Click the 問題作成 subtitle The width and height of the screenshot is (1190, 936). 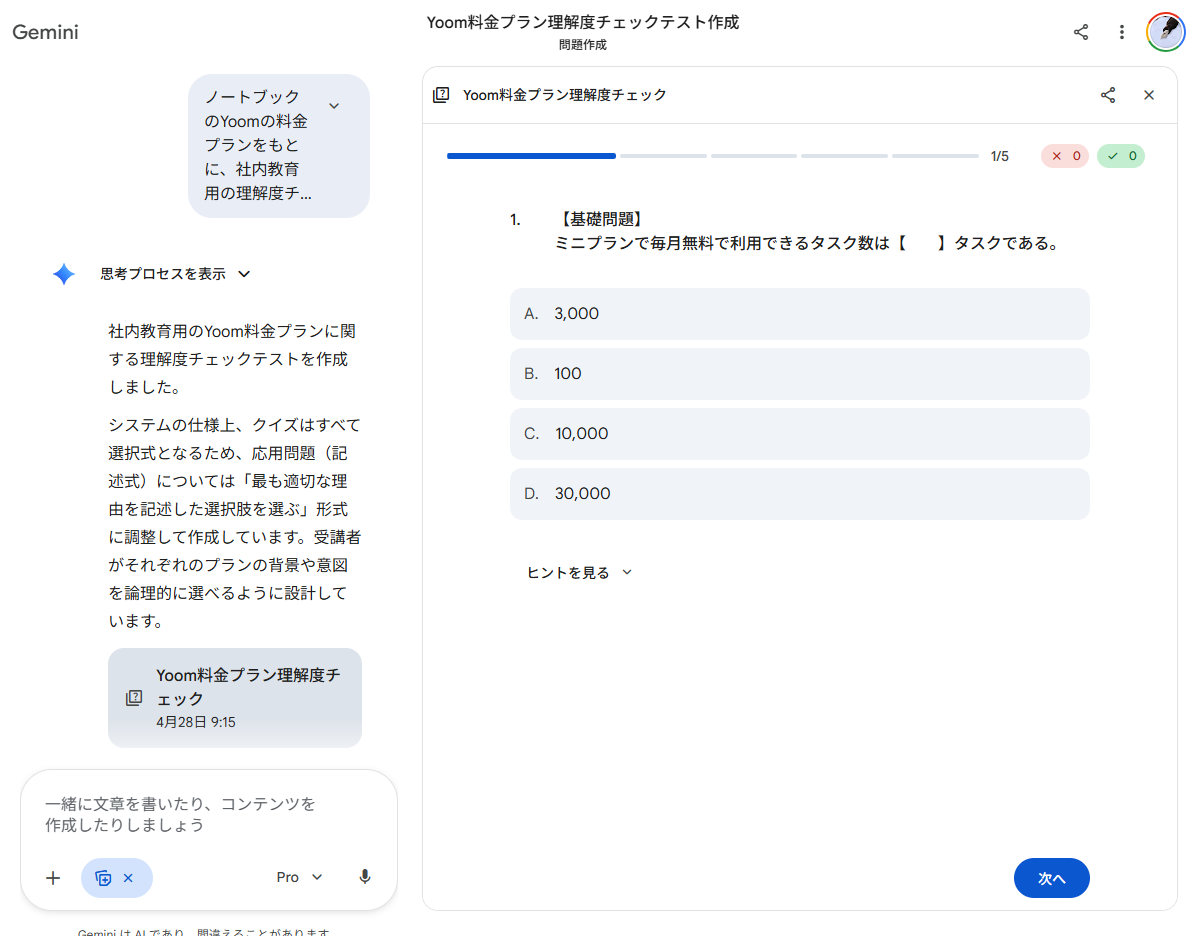click(582, 45)
